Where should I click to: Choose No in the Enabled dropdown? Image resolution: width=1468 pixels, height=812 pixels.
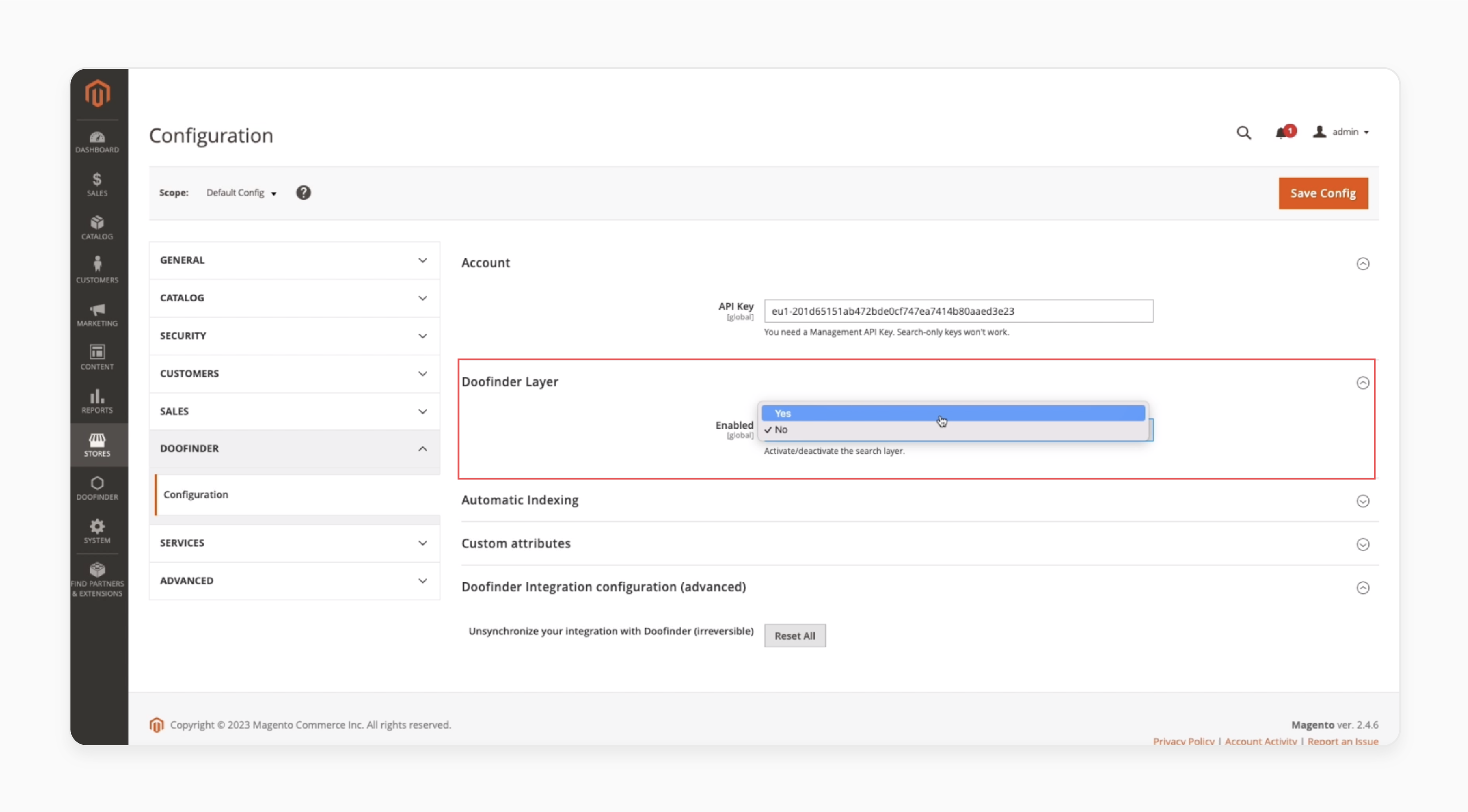953,430
